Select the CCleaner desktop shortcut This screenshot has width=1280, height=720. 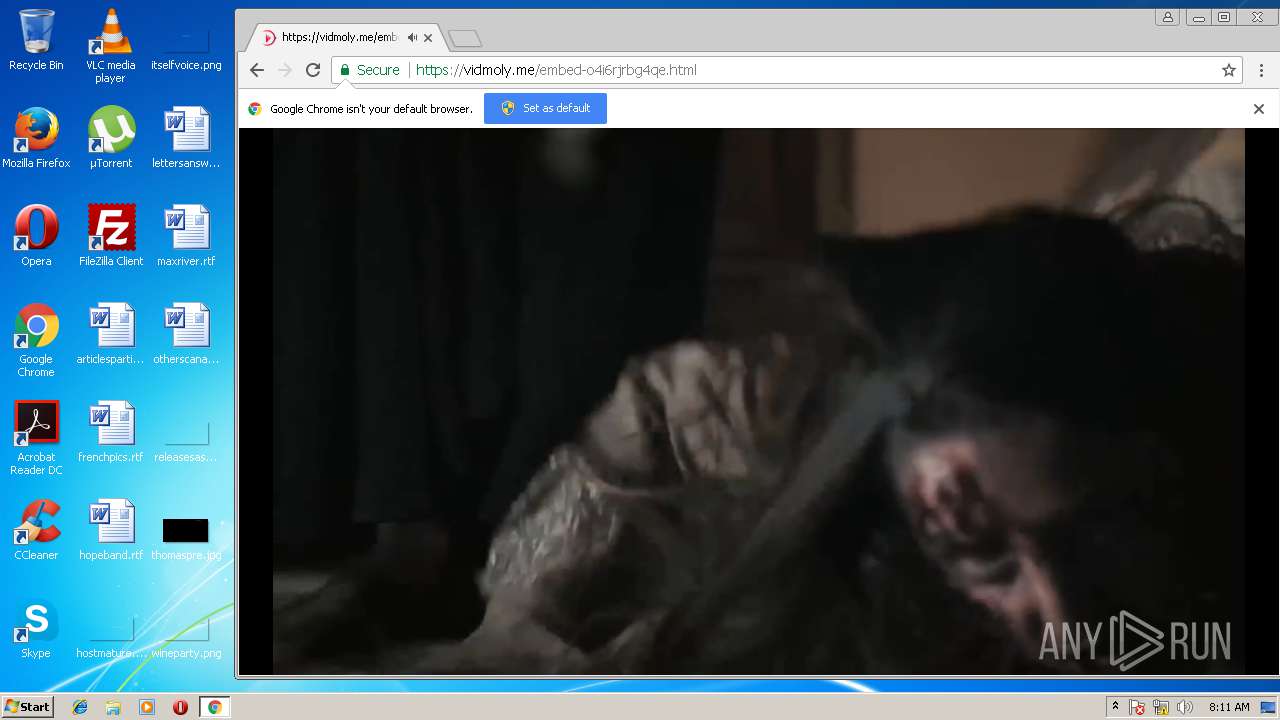point(36,530)
